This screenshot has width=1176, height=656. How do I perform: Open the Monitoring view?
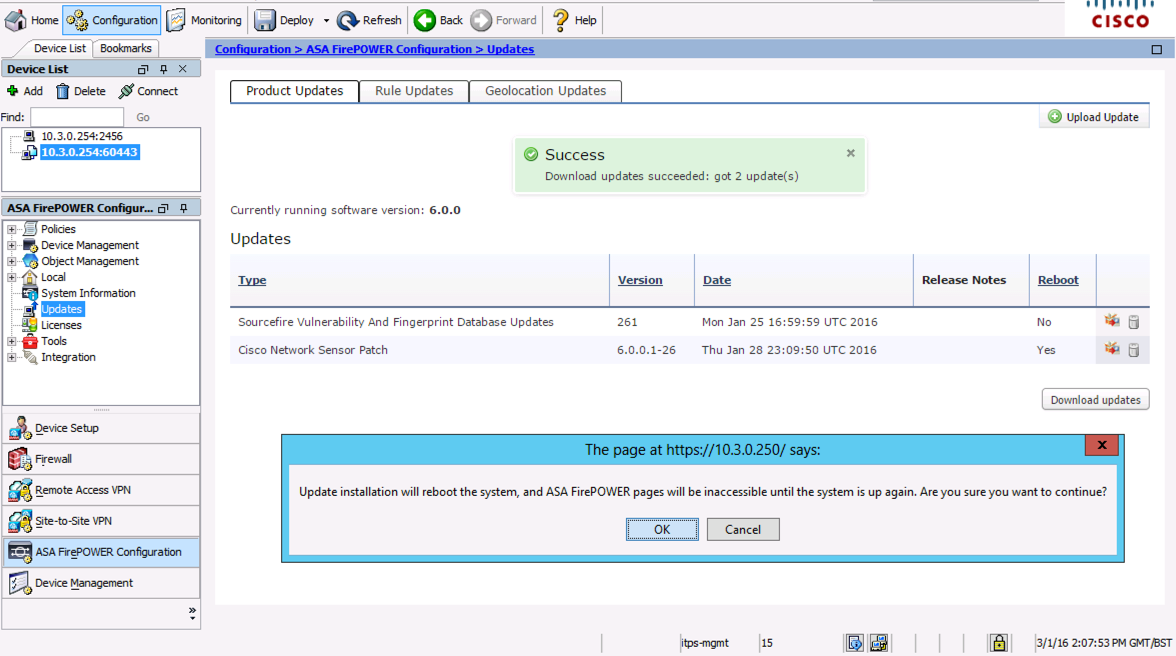point(204,20)
